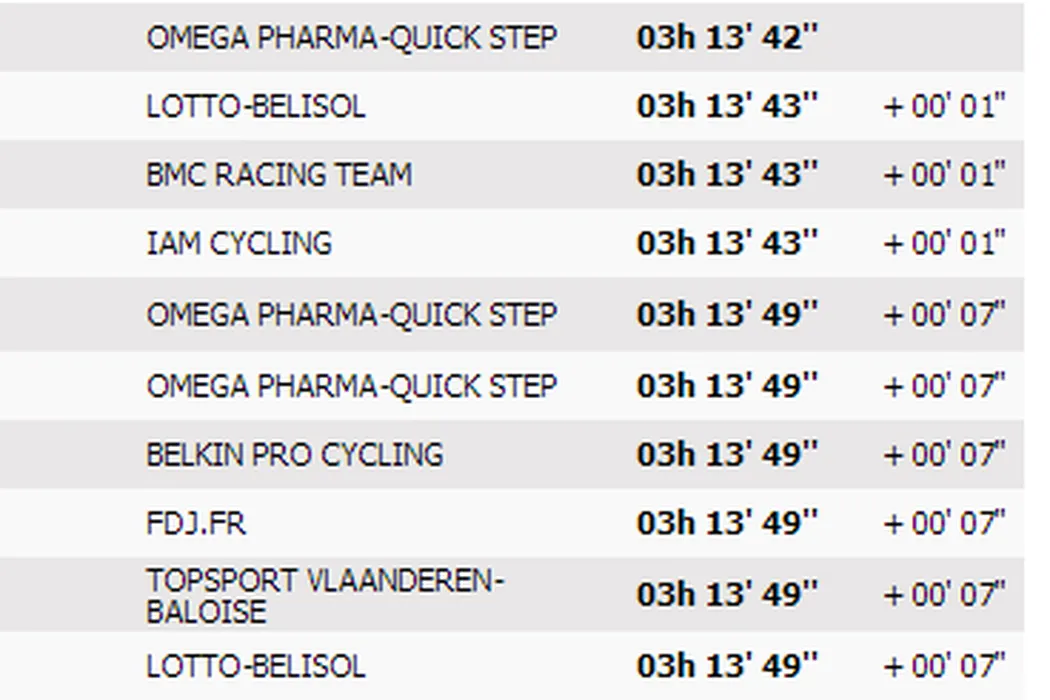
Task: Click the time gap in BMC Racing Team's row
Action: (944, 175)
